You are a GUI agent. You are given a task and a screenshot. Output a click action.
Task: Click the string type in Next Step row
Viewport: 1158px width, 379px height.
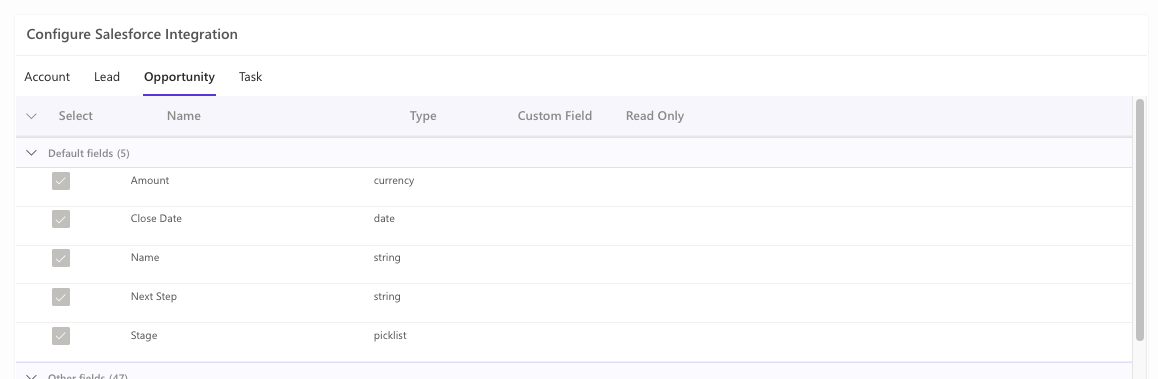click(387, 296)
